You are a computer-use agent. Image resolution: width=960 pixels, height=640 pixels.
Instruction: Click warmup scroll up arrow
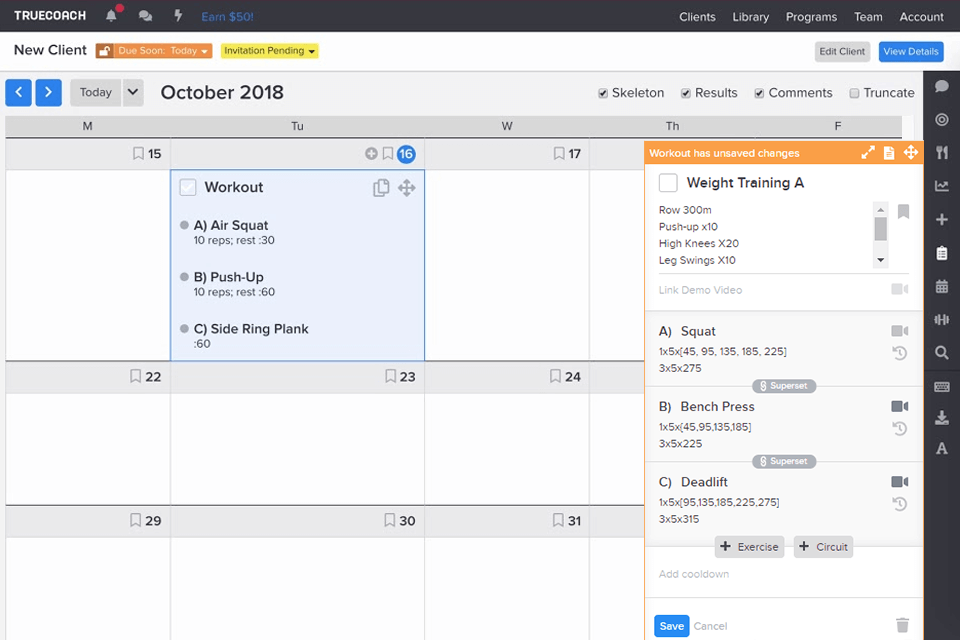880,209
